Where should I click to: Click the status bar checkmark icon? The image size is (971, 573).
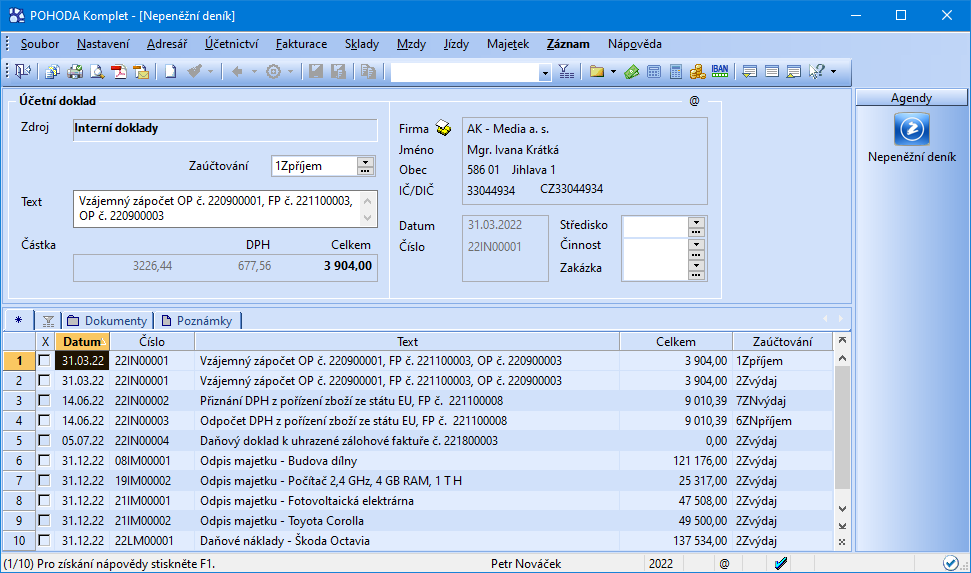780,563
